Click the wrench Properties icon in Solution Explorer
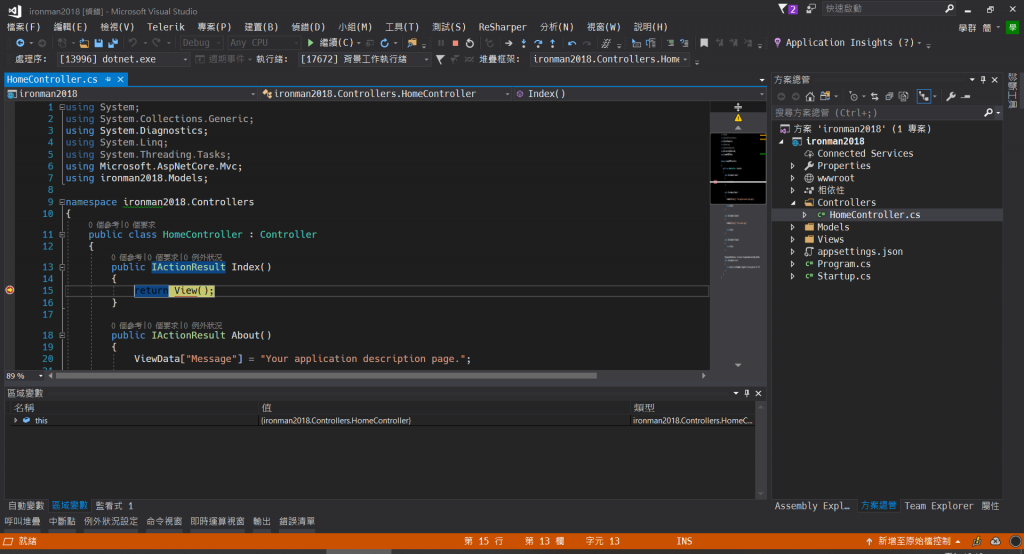The image size is (1024, 554). [x=950, y=96]
